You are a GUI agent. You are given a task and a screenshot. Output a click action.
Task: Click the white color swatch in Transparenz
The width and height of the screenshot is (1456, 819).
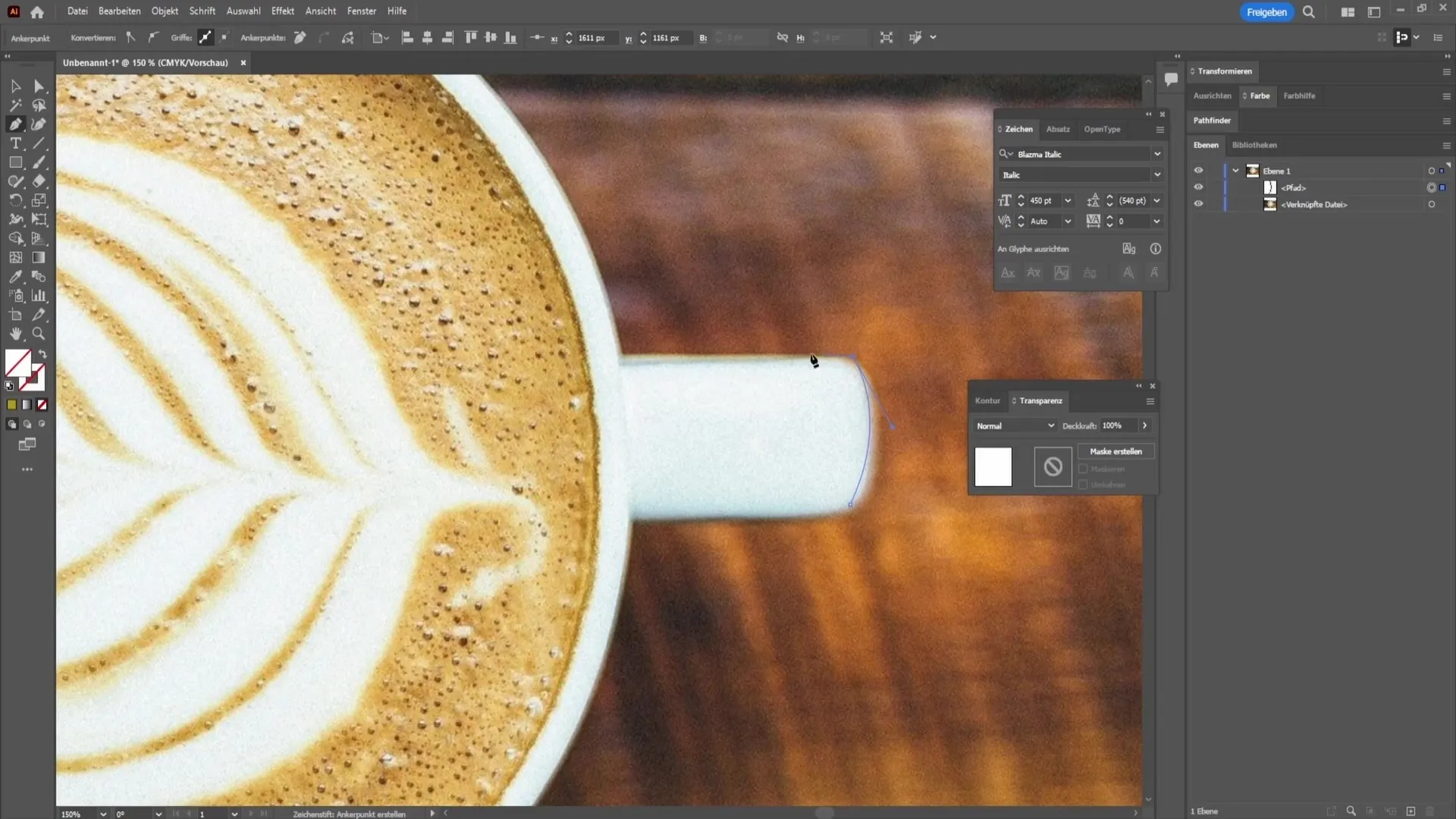993,467
